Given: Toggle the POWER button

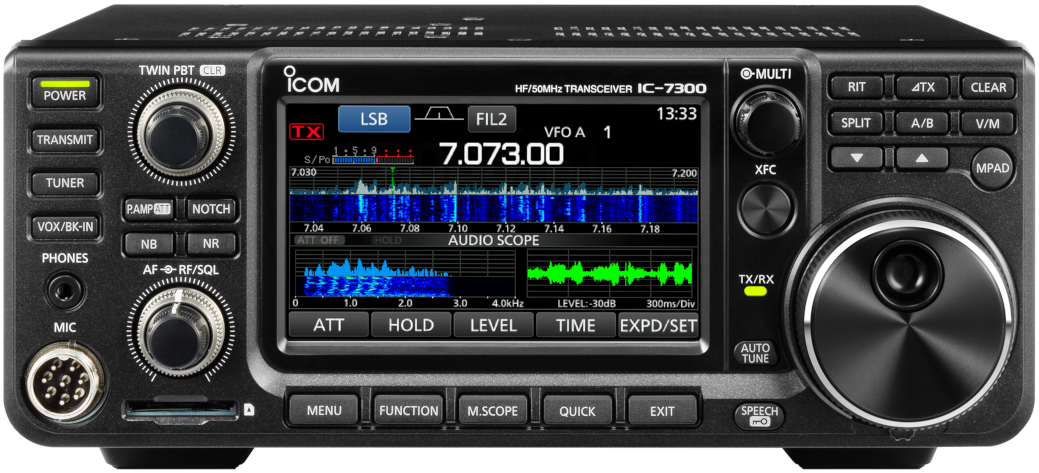Looking at the screenshot, I should tap(65, 92).
